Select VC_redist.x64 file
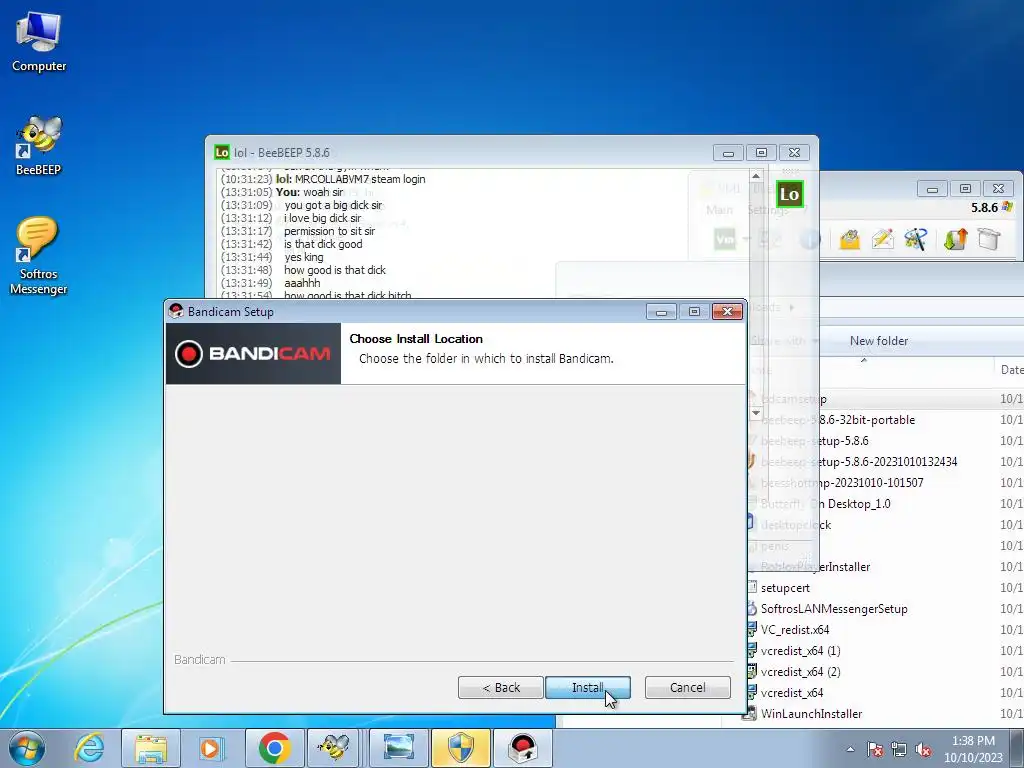 pyautogui.click(x=794, y=630)
